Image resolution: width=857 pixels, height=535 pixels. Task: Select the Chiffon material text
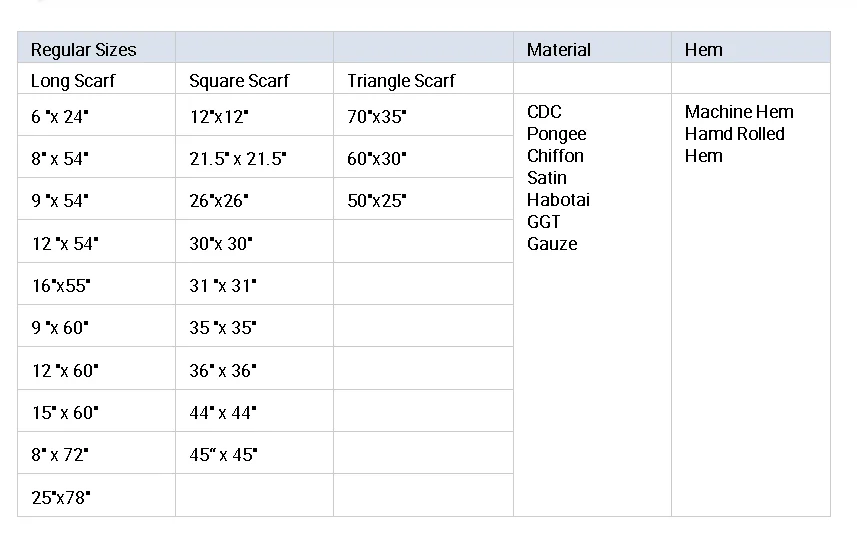[x=555, y=156]
